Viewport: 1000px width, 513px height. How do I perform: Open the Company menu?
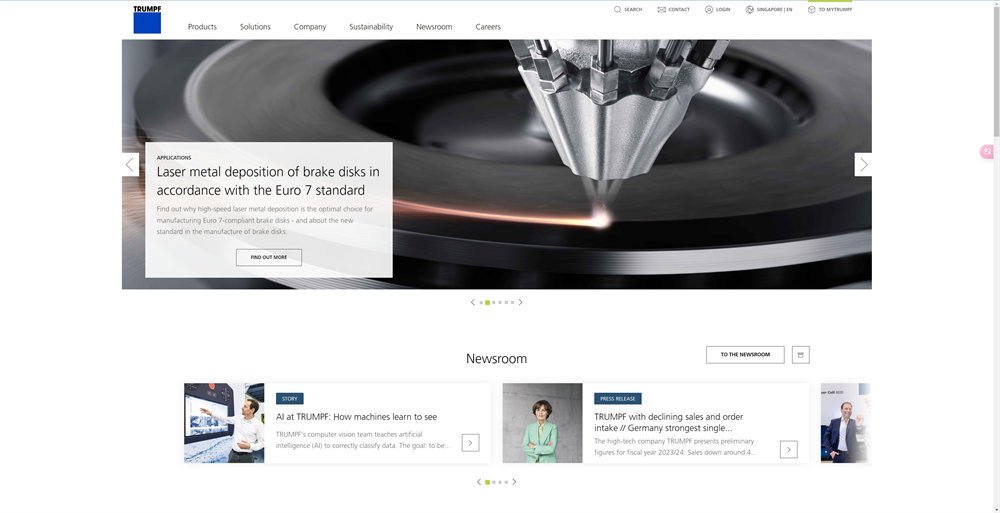310,27
